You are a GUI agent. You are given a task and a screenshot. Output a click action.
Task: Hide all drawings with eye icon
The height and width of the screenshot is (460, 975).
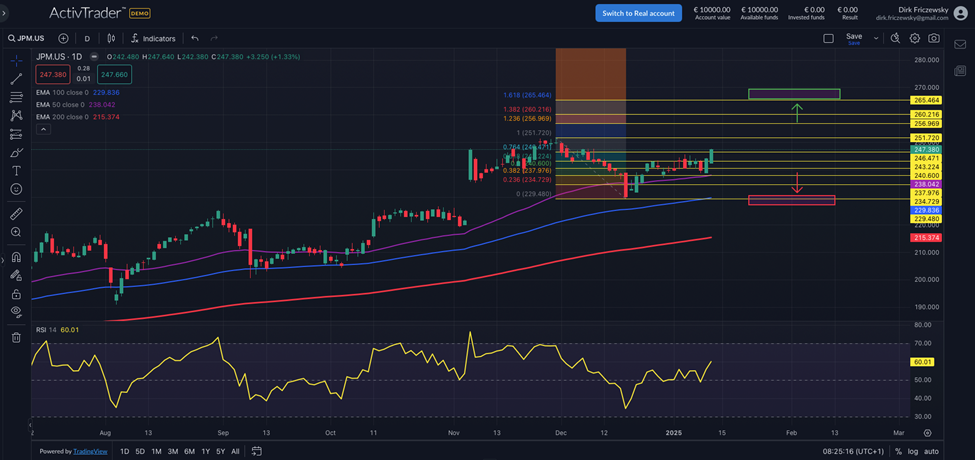(16, 312)
